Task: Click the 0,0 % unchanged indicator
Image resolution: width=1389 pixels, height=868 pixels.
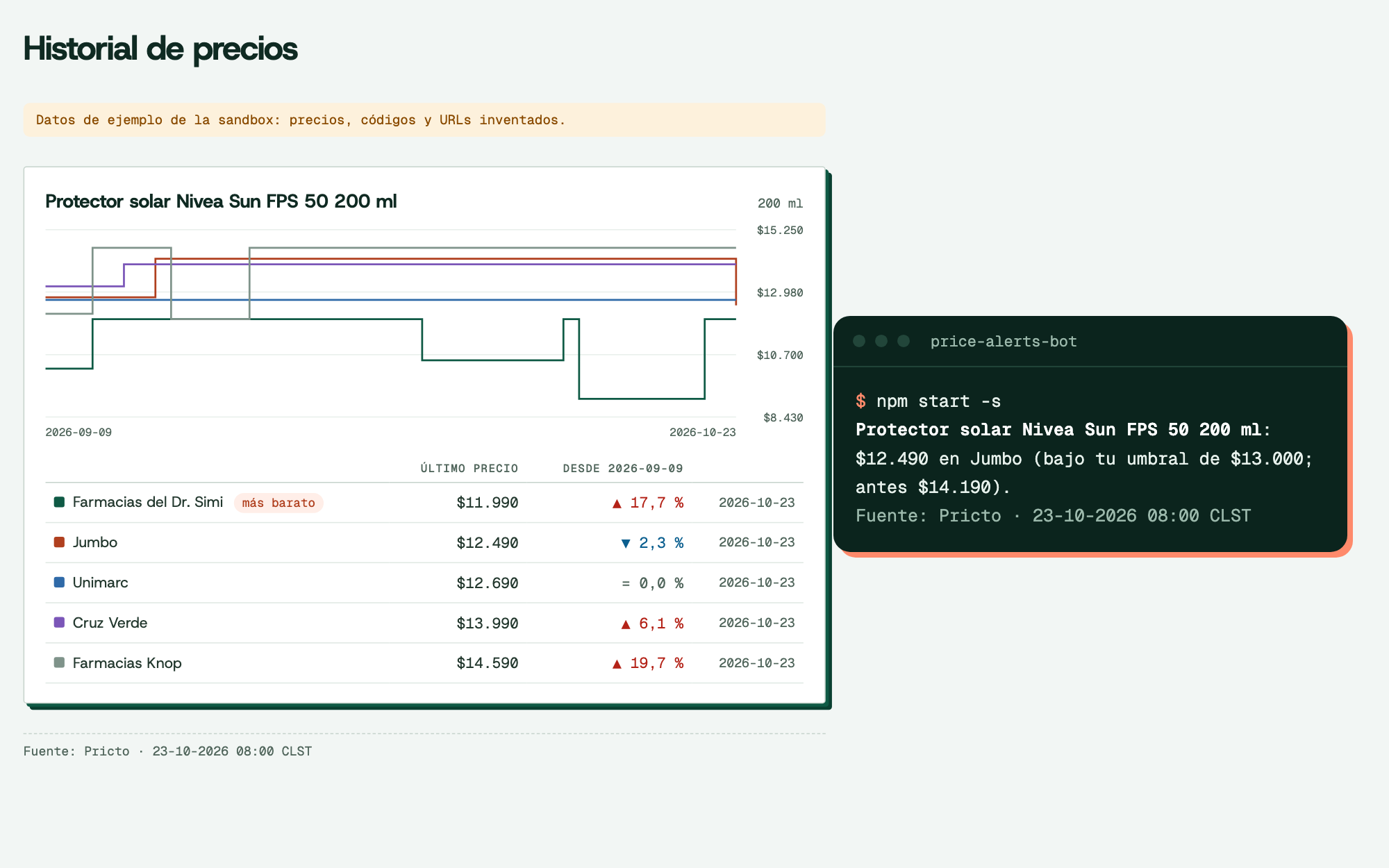Action: click(x=652, y=583)
